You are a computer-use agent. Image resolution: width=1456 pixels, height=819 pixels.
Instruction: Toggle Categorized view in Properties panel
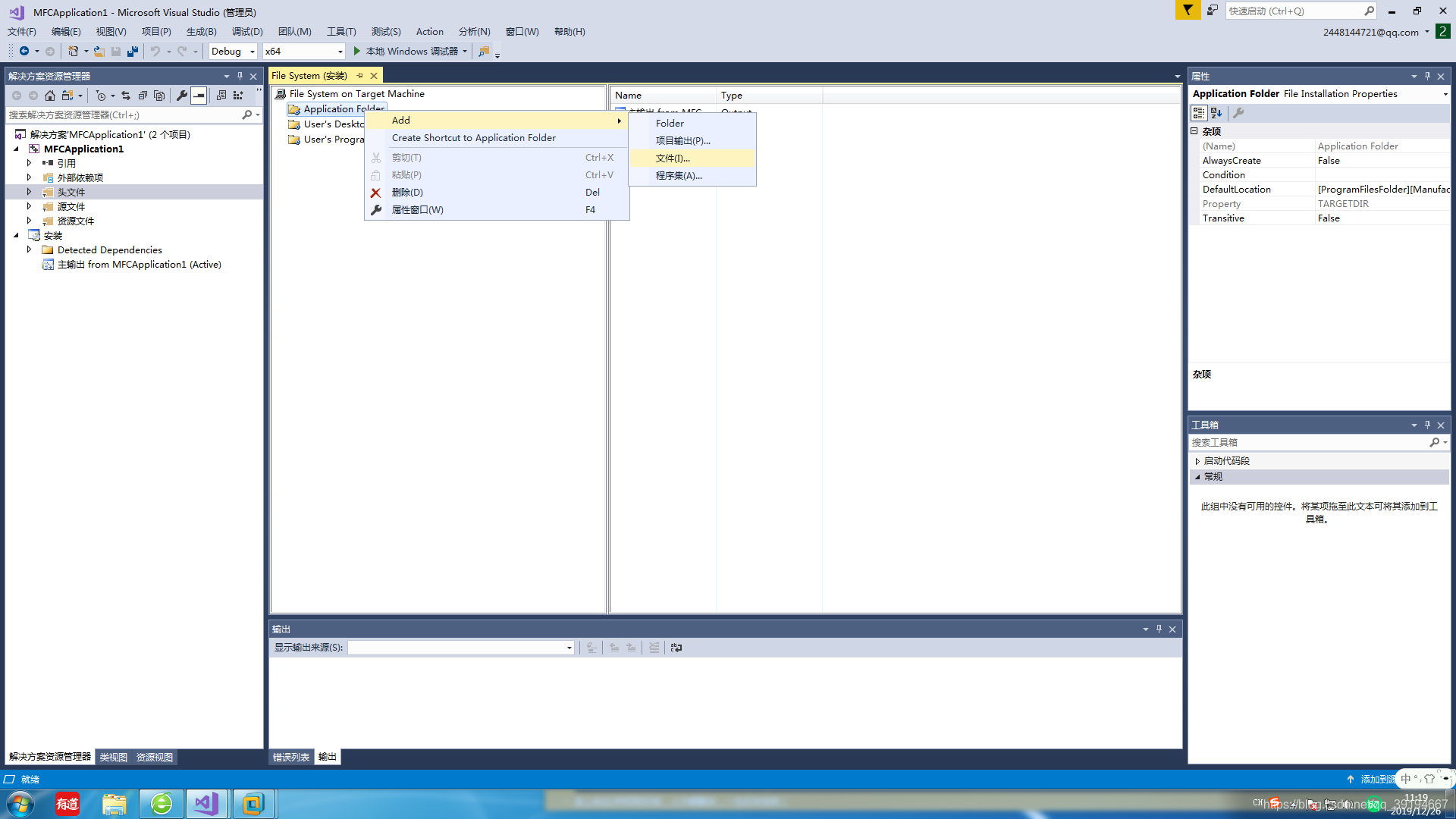(x=1199, y=113)
